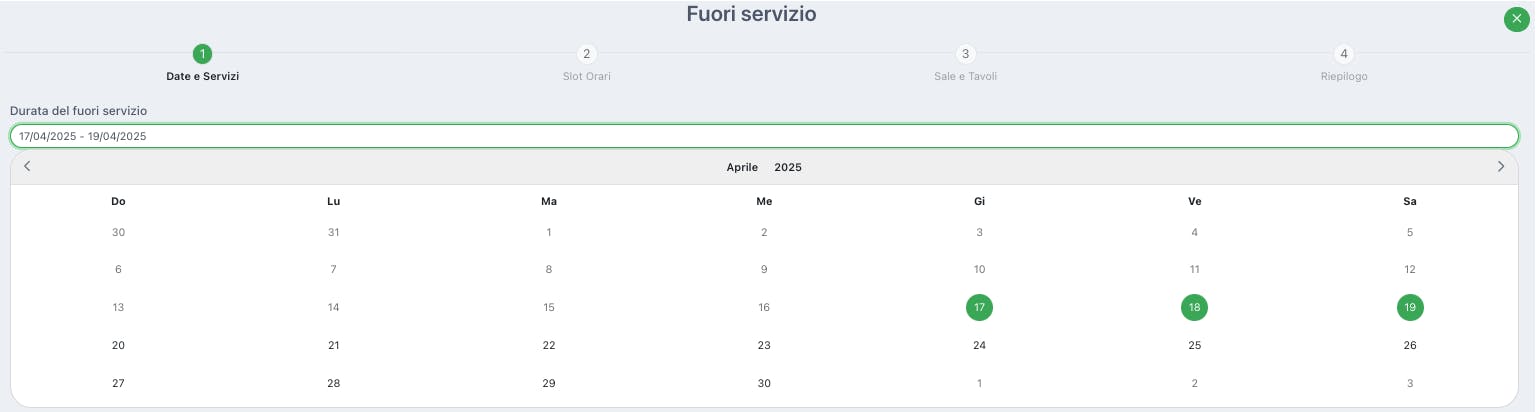Screen dimensions: 1537x412
Task: Select highlighted day 19 in calendar
Action: coord(1410,308)
